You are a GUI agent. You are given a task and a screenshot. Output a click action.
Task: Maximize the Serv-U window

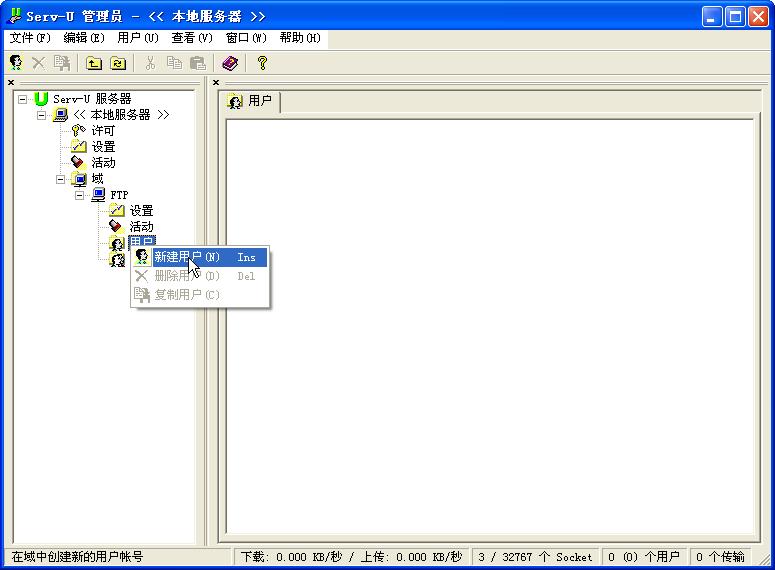click(735, 17)
